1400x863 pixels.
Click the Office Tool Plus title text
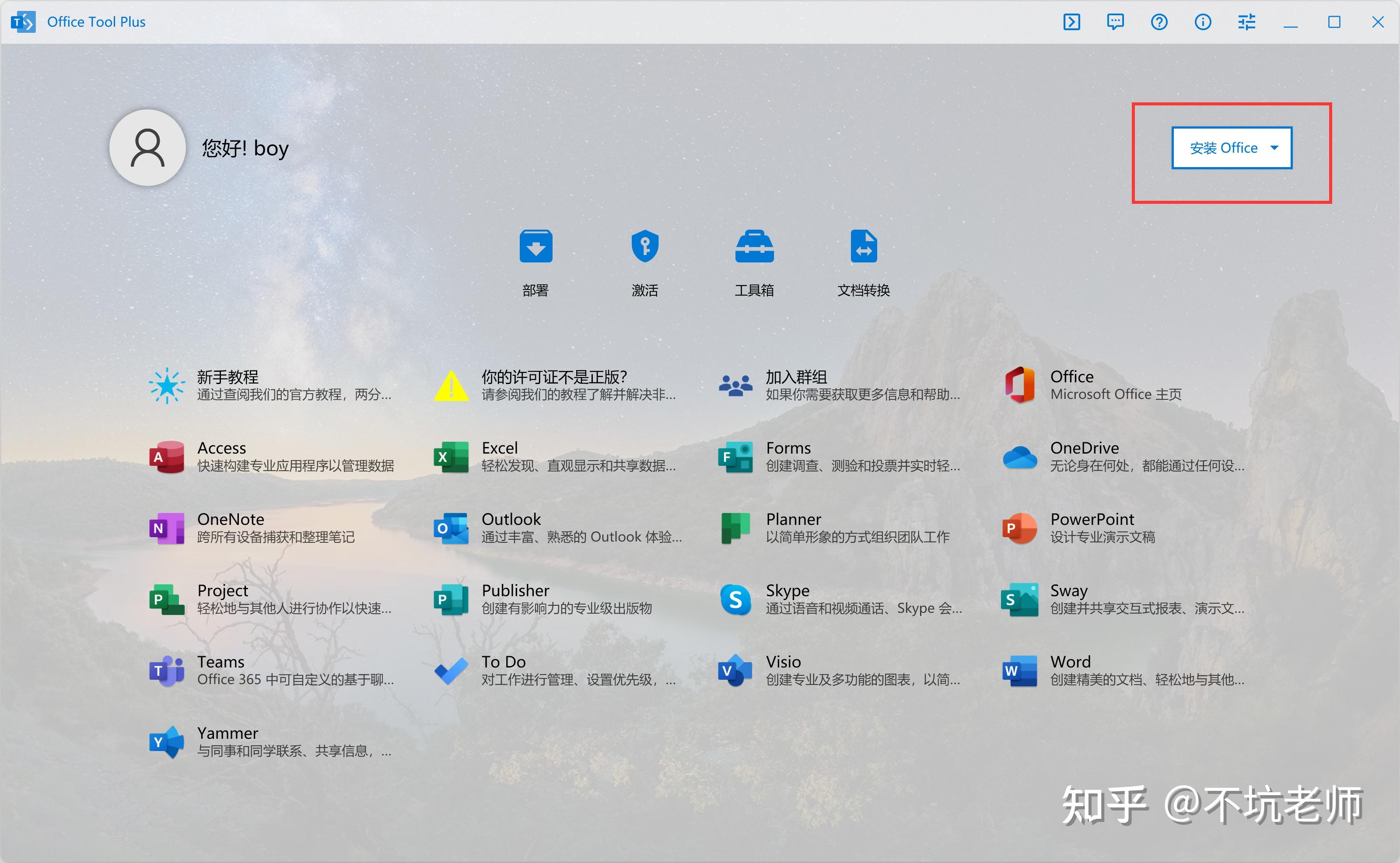coord(96,22)
